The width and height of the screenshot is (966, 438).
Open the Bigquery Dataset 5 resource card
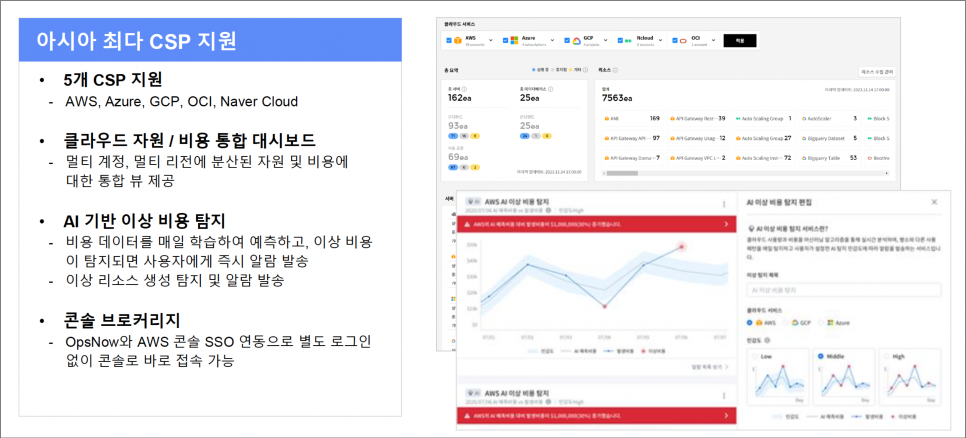(829, 138)
